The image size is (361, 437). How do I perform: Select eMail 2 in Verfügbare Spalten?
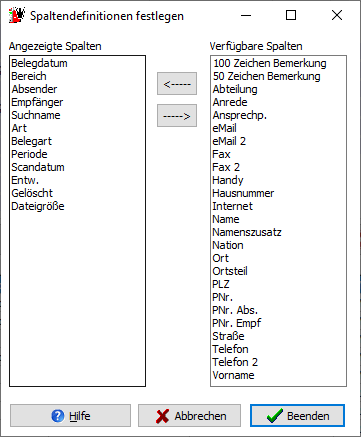229,141
